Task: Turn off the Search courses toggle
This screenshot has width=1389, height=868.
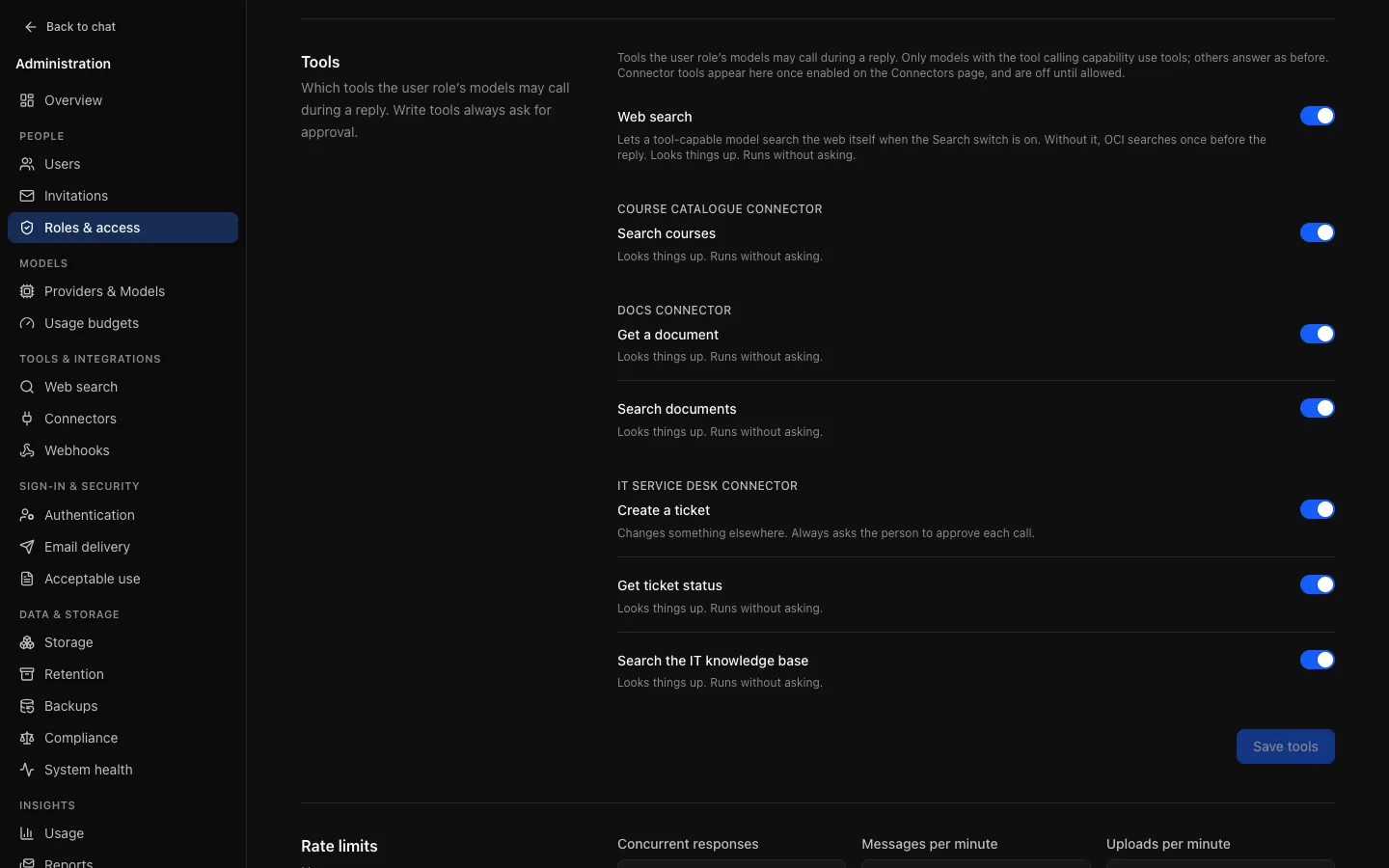Action: pyautogui.click(x=1317, y=232)
